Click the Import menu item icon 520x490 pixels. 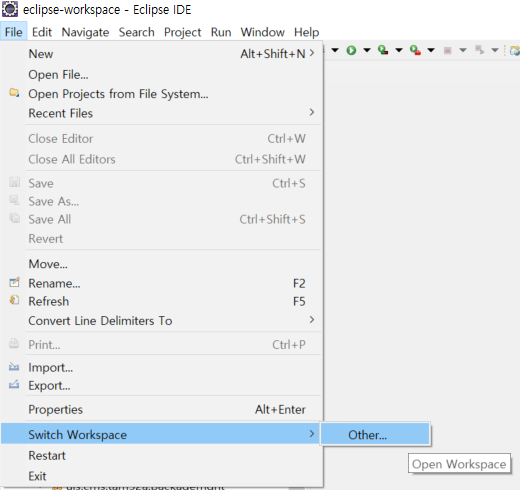coord(14,367)
